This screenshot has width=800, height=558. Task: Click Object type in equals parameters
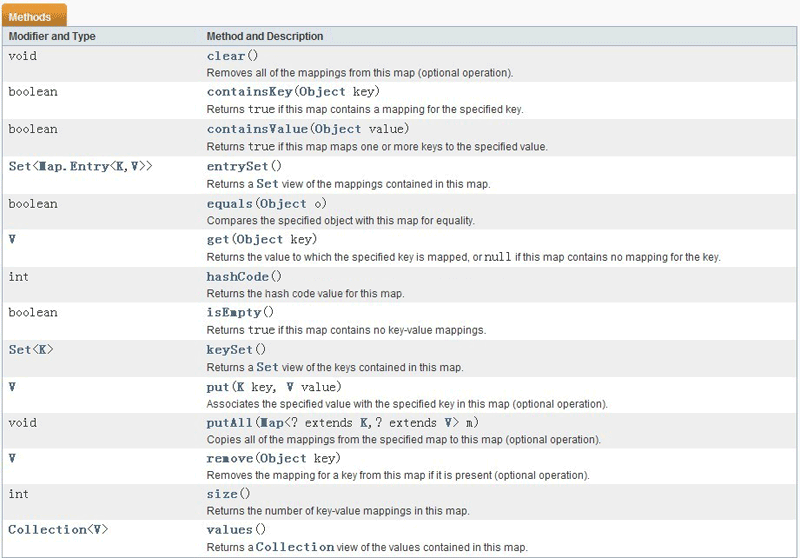coord(283,204)
